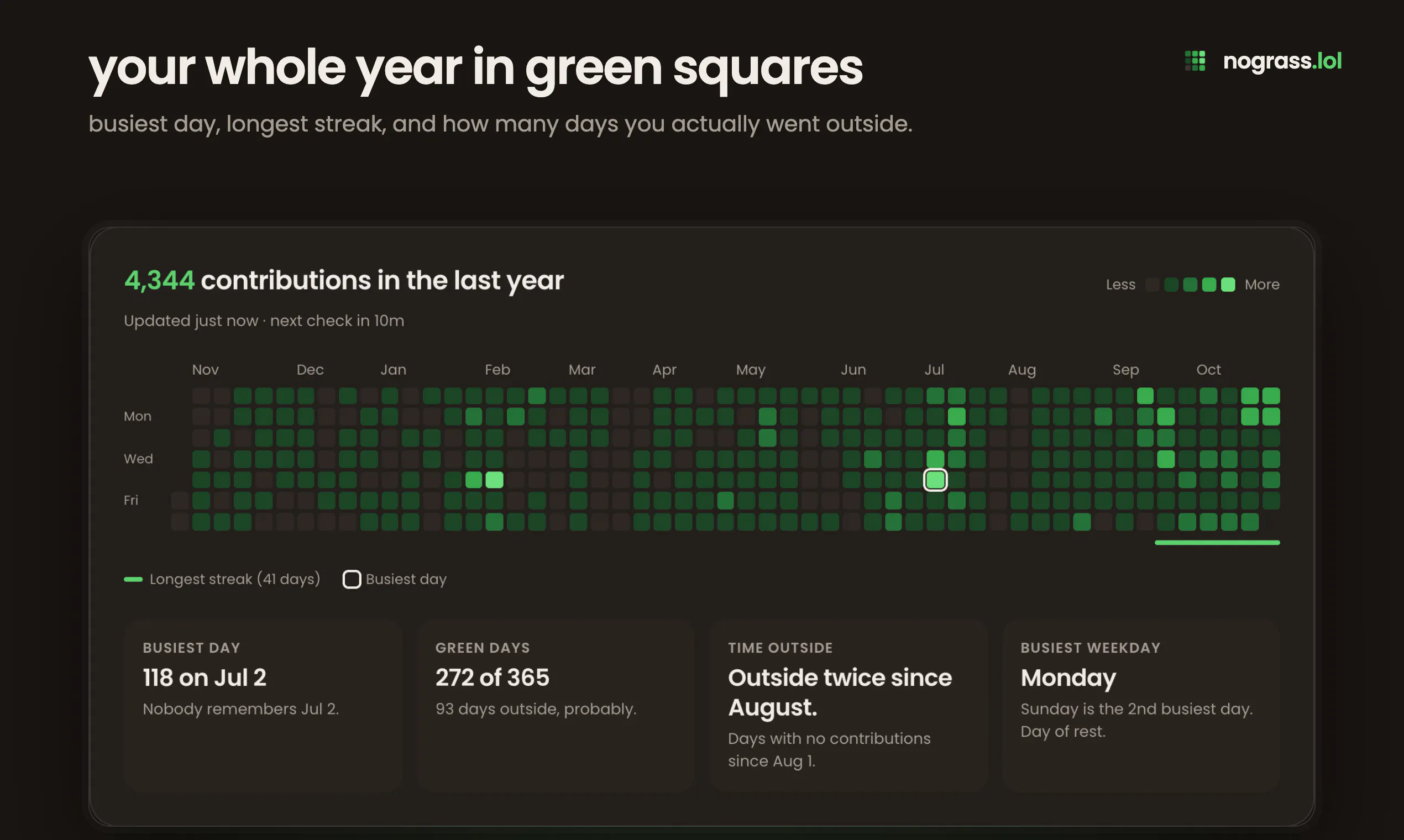This screenshot has width=1404, height=840.
Task: Select the May month label
Action: tap(751, 370)
